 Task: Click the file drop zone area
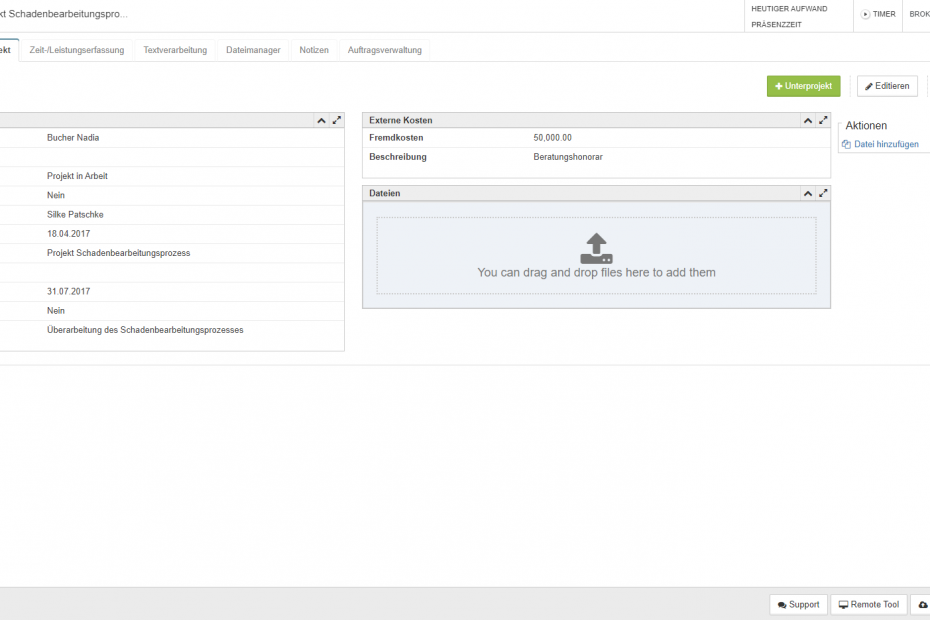tap(596, 256)
